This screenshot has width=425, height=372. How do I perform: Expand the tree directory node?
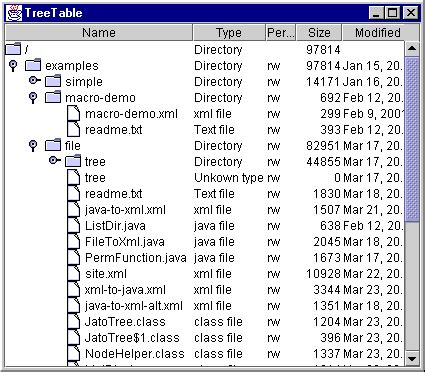[x=55, y=160]
